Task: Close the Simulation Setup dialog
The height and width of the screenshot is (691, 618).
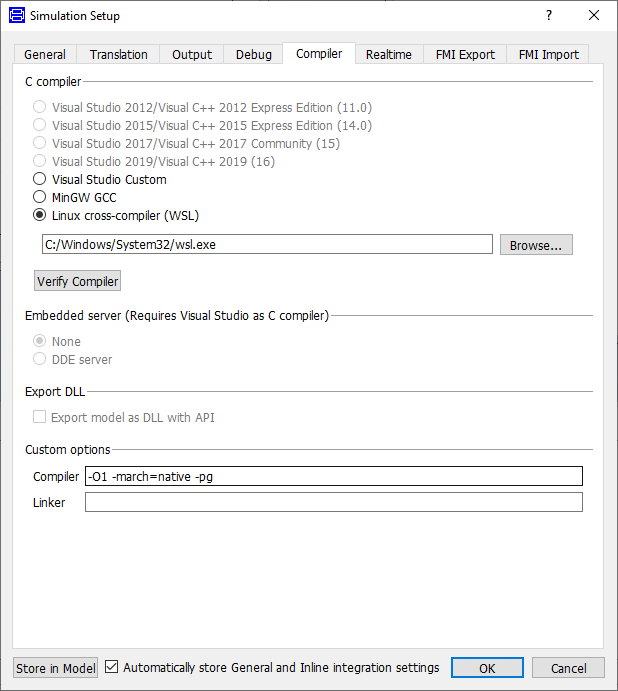Action: [x=594, y=16]
